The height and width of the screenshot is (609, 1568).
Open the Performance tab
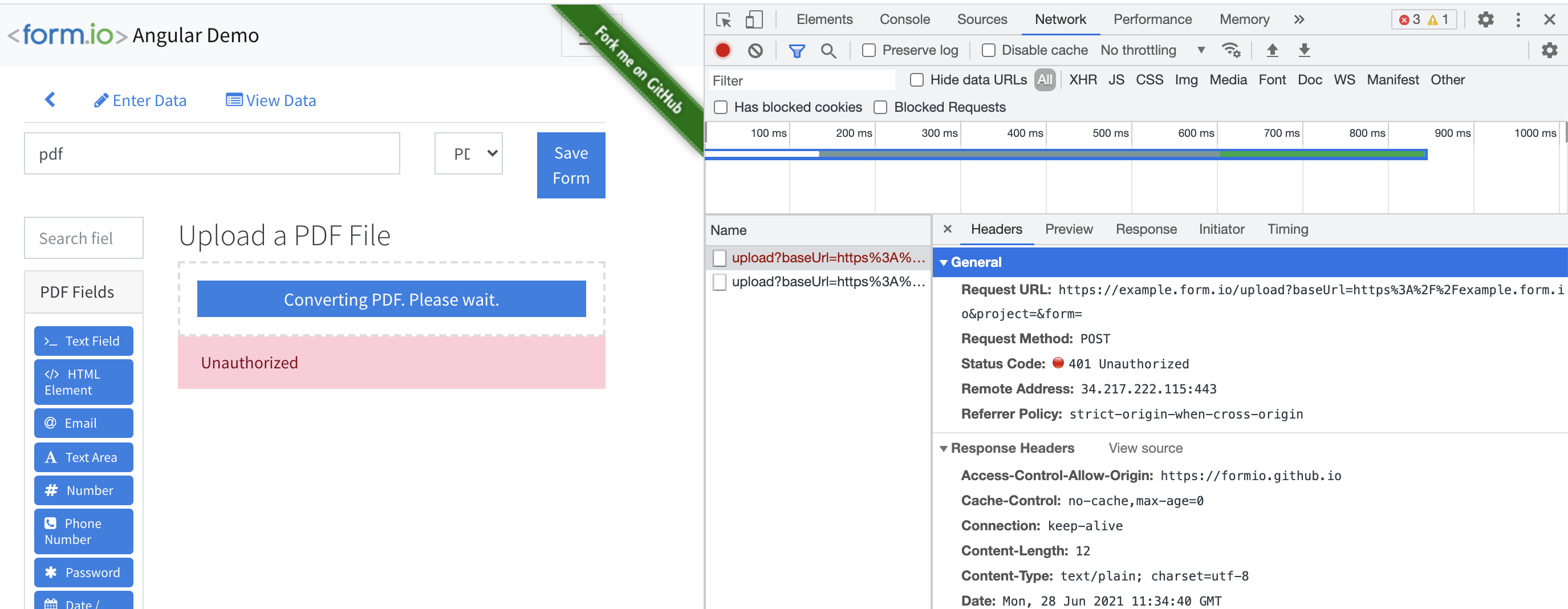pos(1152,19)
